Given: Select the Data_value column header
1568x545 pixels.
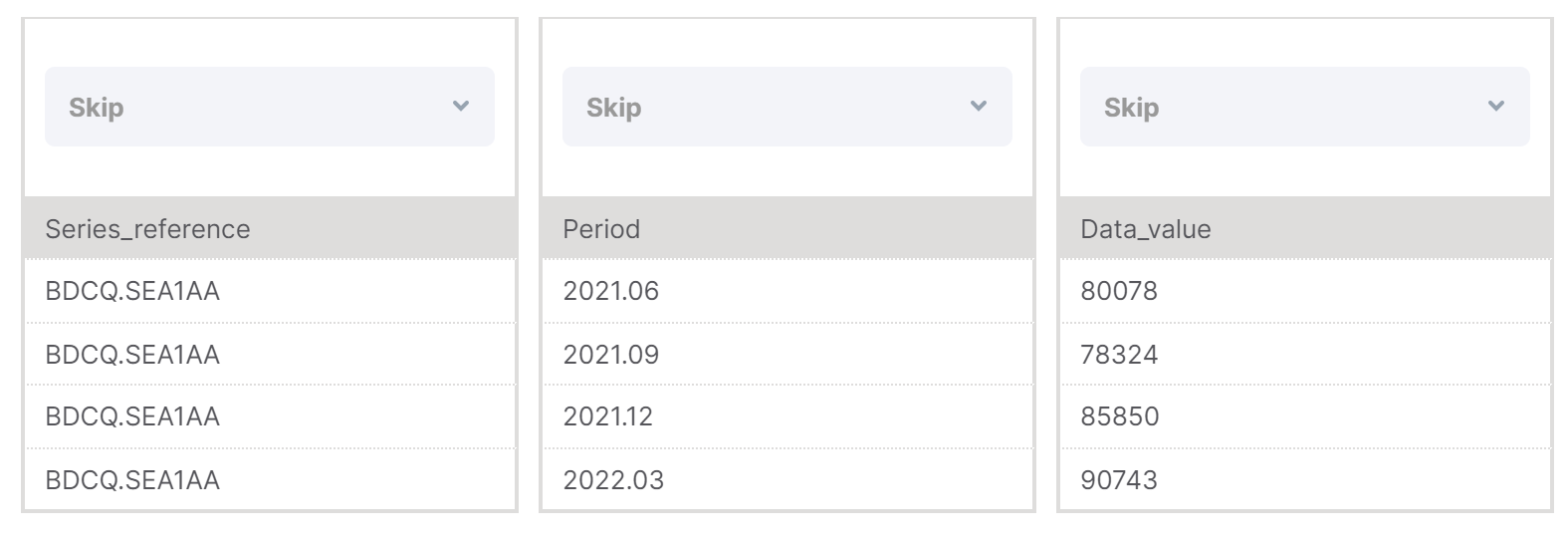Looking at the screenshot, I should (x=1305, y=228).
